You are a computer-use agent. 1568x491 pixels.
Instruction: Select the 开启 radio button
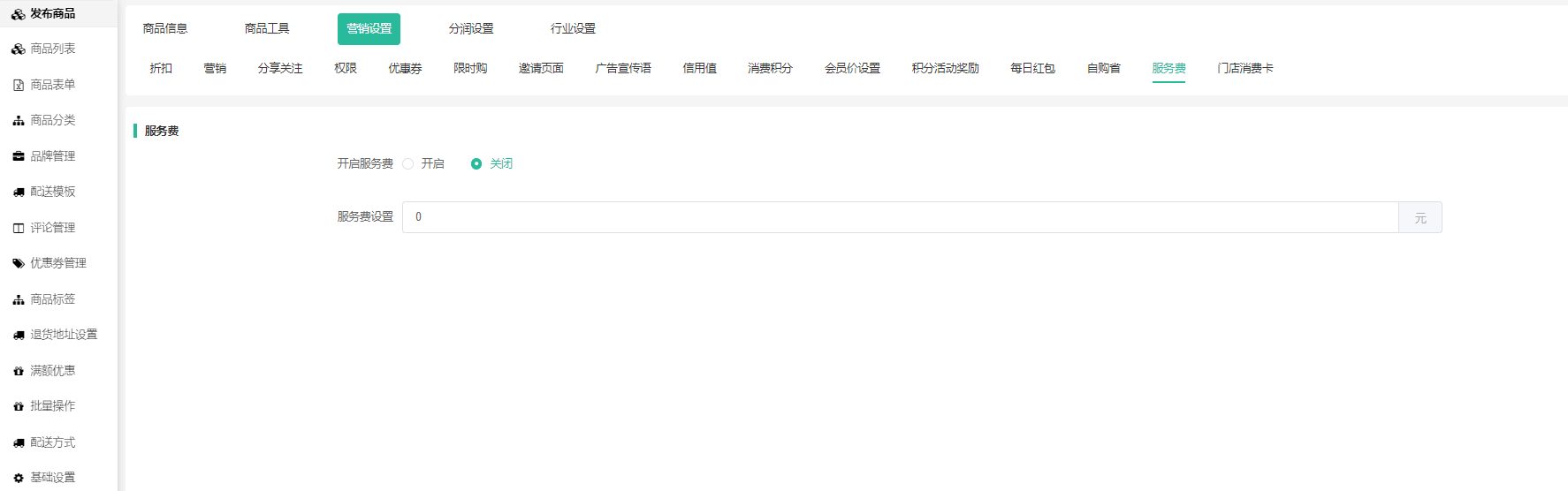tap(407, 164)
